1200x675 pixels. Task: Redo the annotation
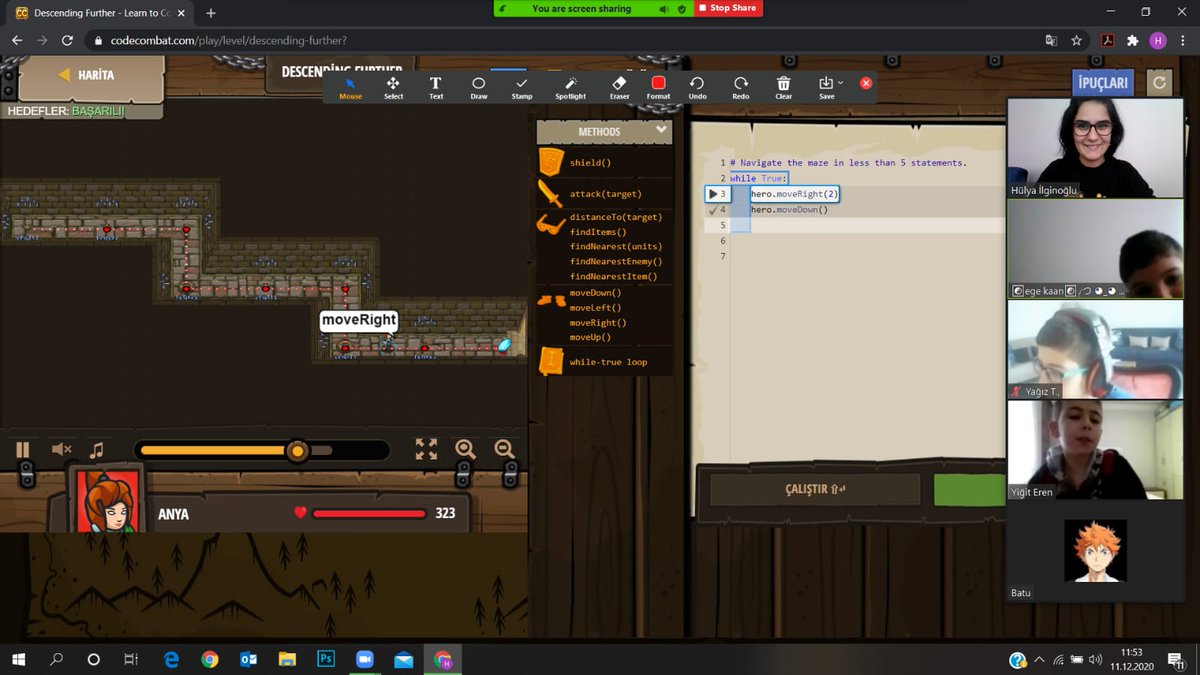(x=740, y=88)
